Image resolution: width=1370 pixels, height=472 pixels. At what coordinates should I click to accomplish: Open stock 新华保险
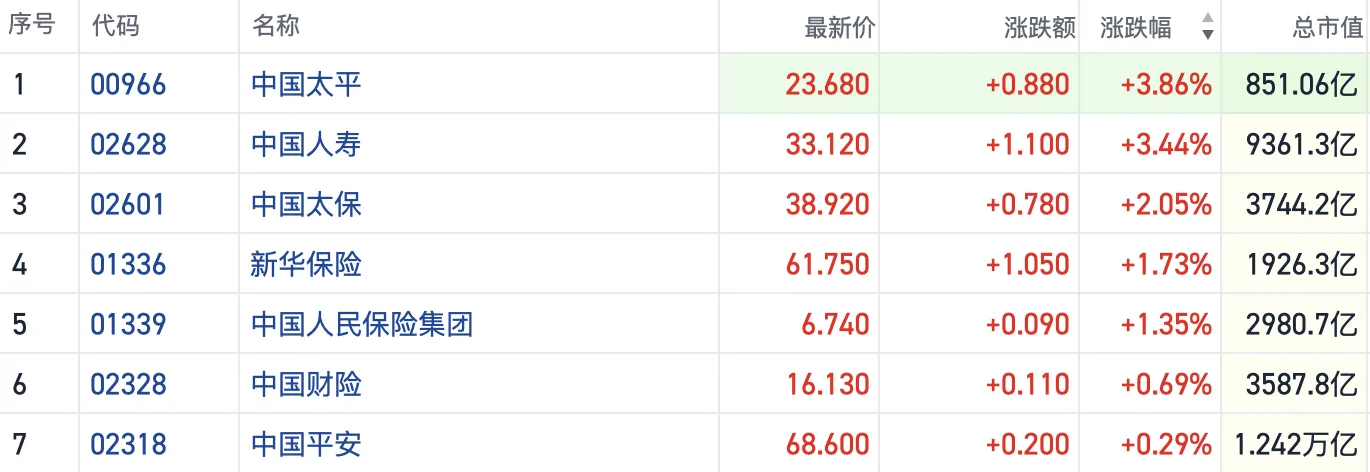point(306,264)
